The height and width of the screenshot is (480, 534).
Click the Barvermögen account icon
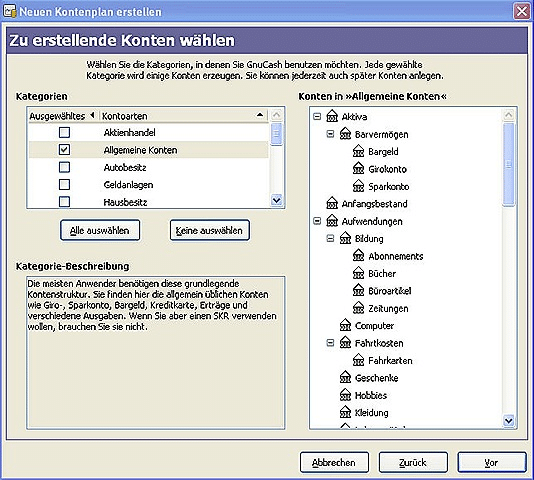coord(345,134)
